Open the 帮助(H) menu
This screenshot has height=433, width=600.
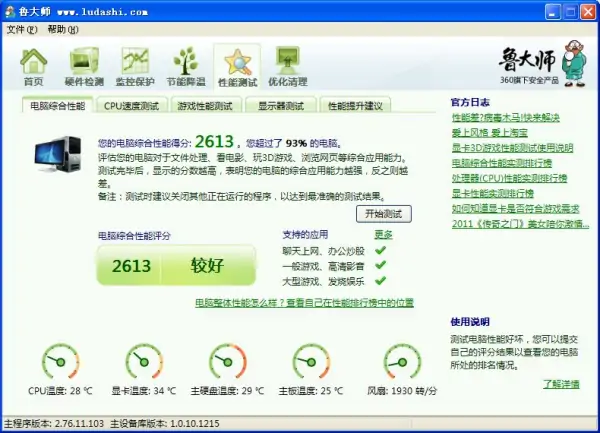pos(63,29)
